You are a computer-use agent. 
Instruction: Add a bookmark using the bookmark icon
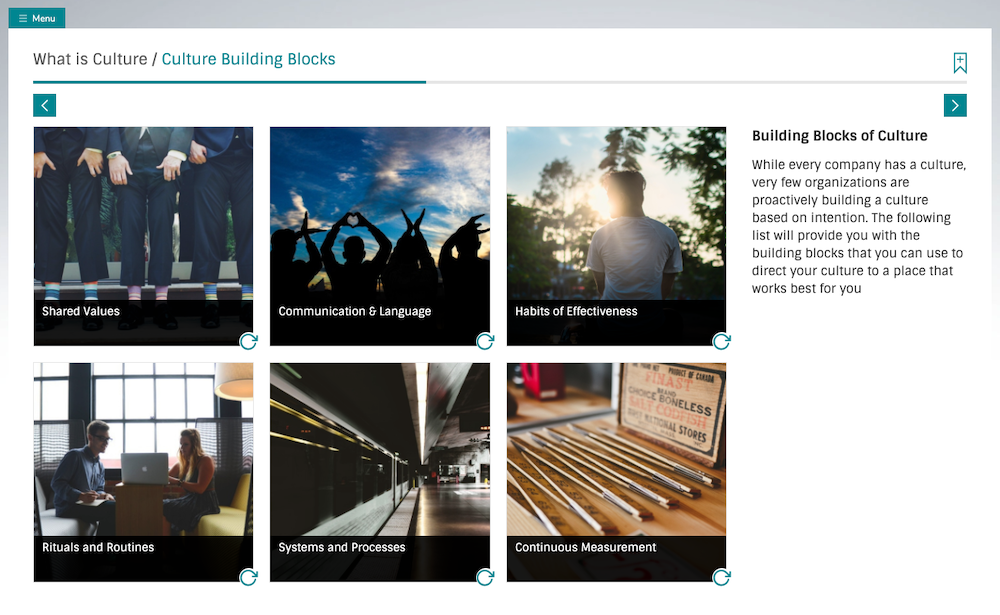point(959,62)
